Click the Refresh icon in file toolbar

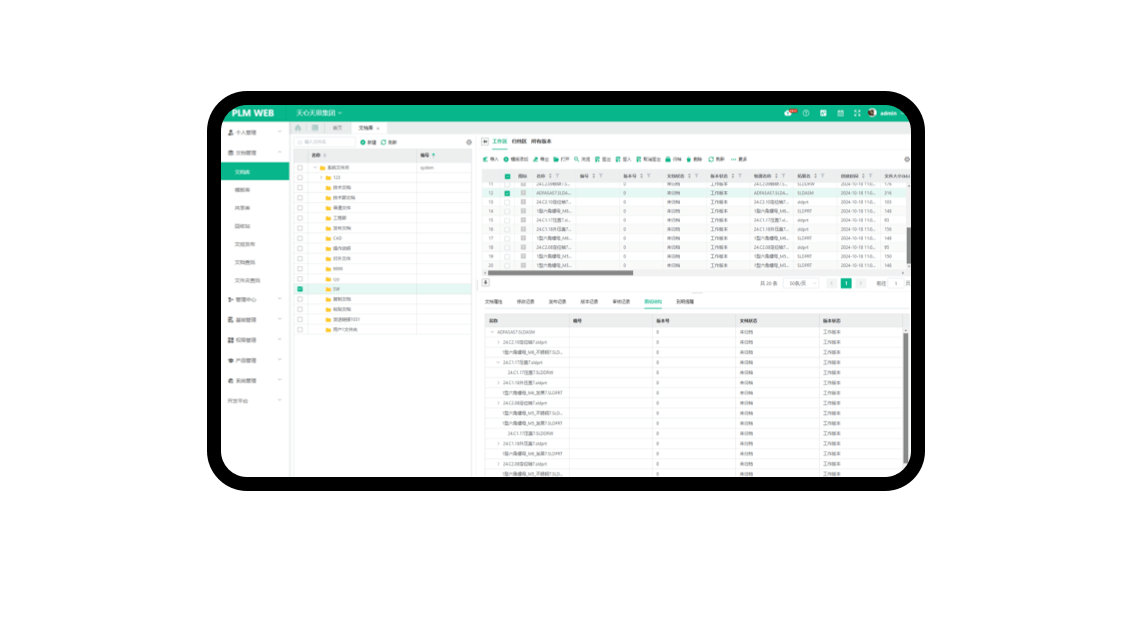[711, 159]
